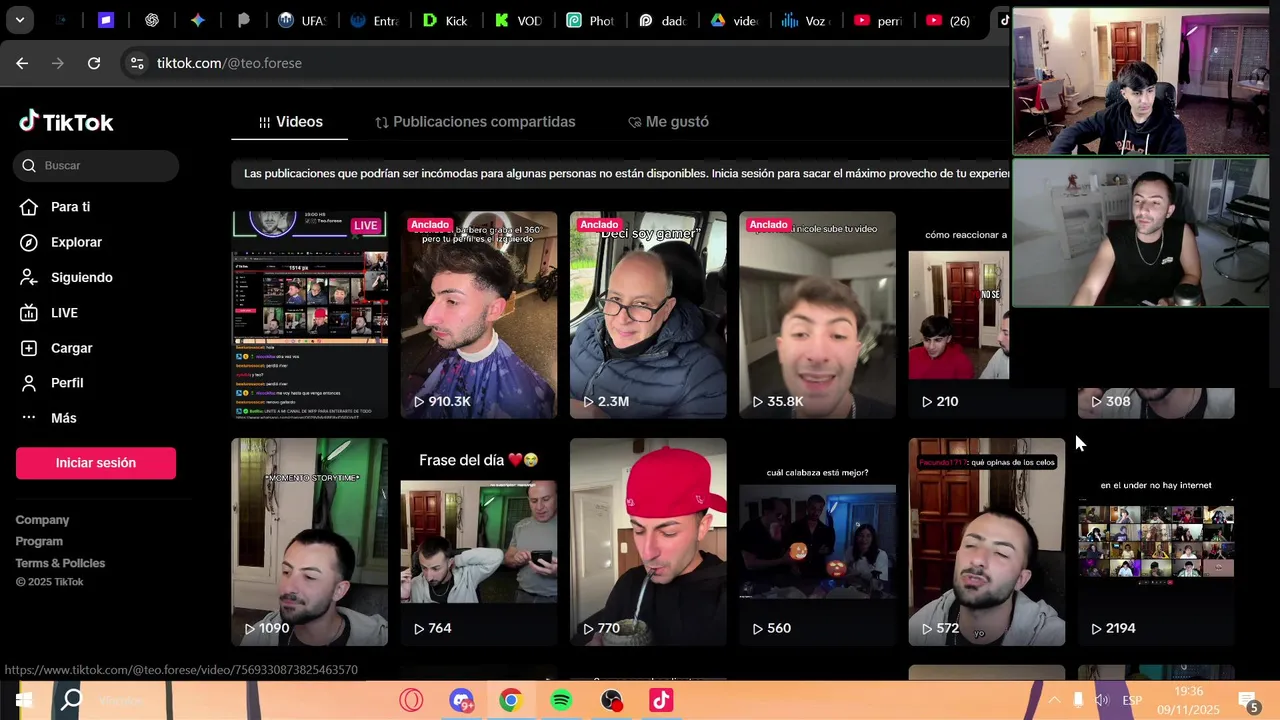Open pinned video with 35.8K views
The image size is (1280, 720).
817,314
